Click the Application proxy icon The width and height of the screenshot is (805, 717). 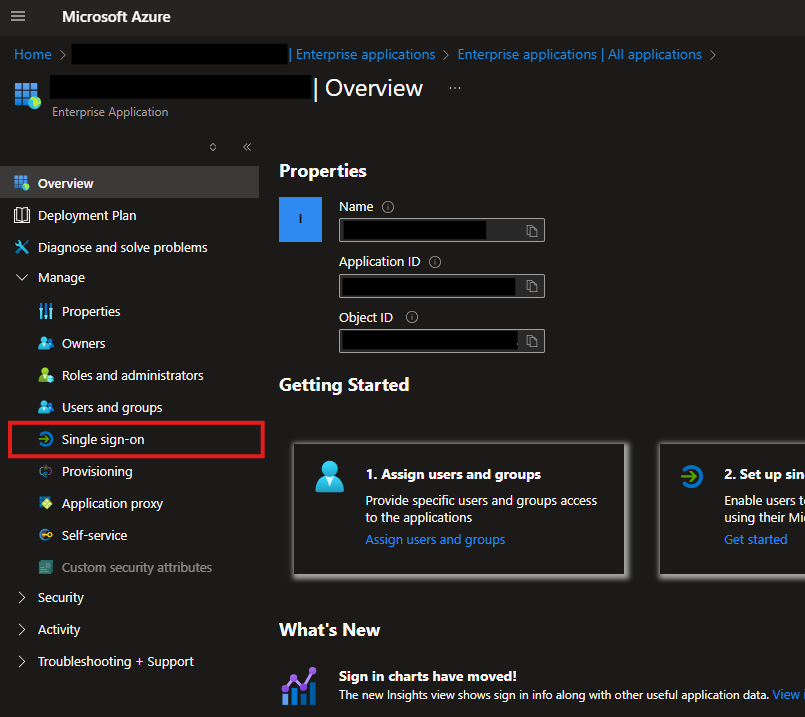(46, 503)
